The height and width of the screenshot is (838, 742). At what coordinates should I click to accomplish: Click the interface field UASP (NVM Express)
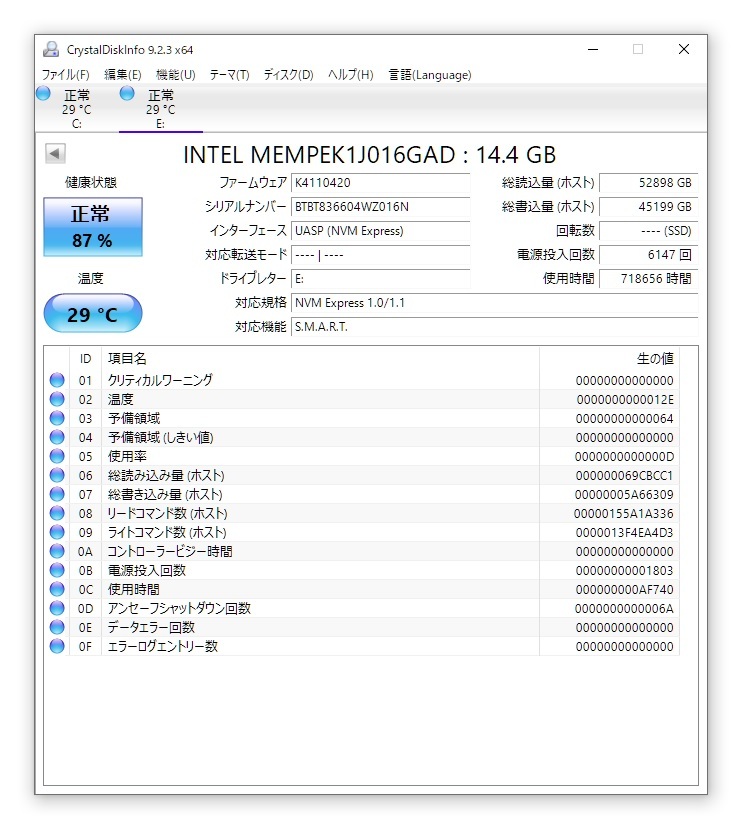381,231
